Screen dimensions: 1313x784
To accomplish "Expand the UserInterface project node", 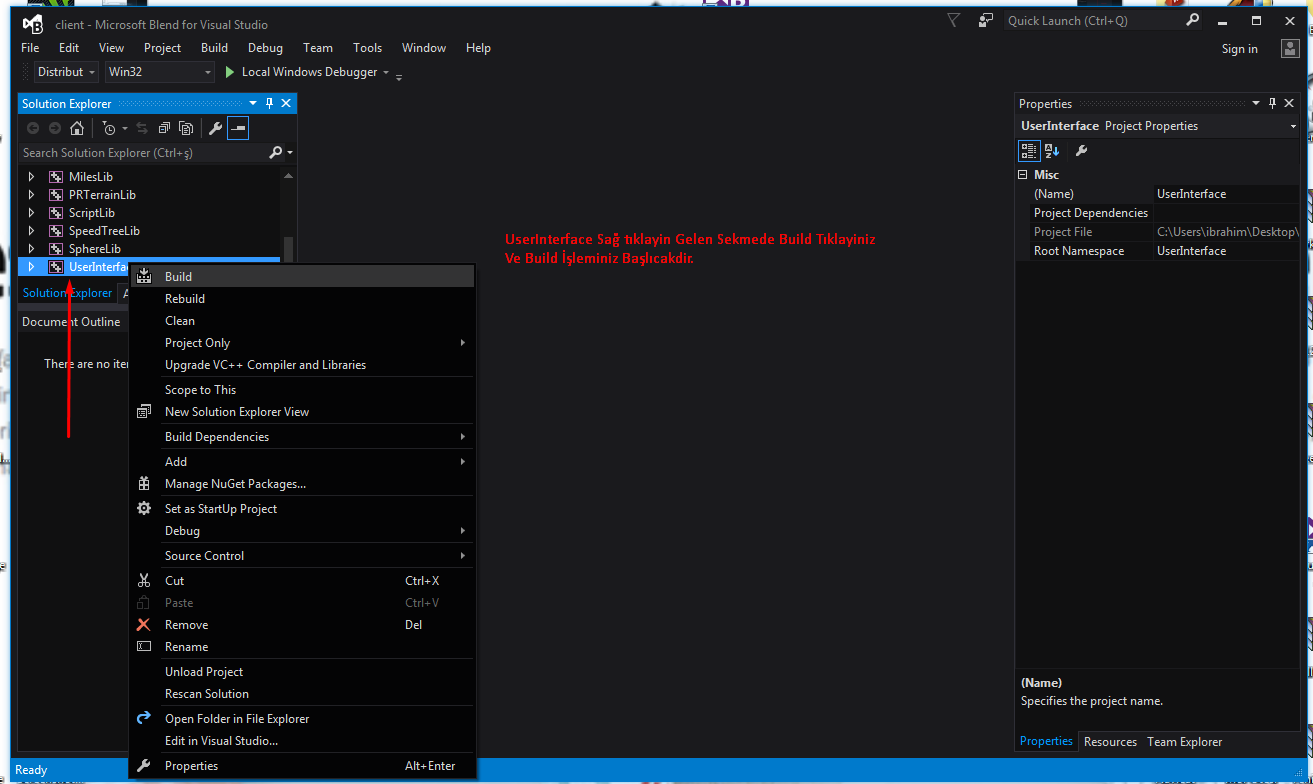I will tap(31, 267).
